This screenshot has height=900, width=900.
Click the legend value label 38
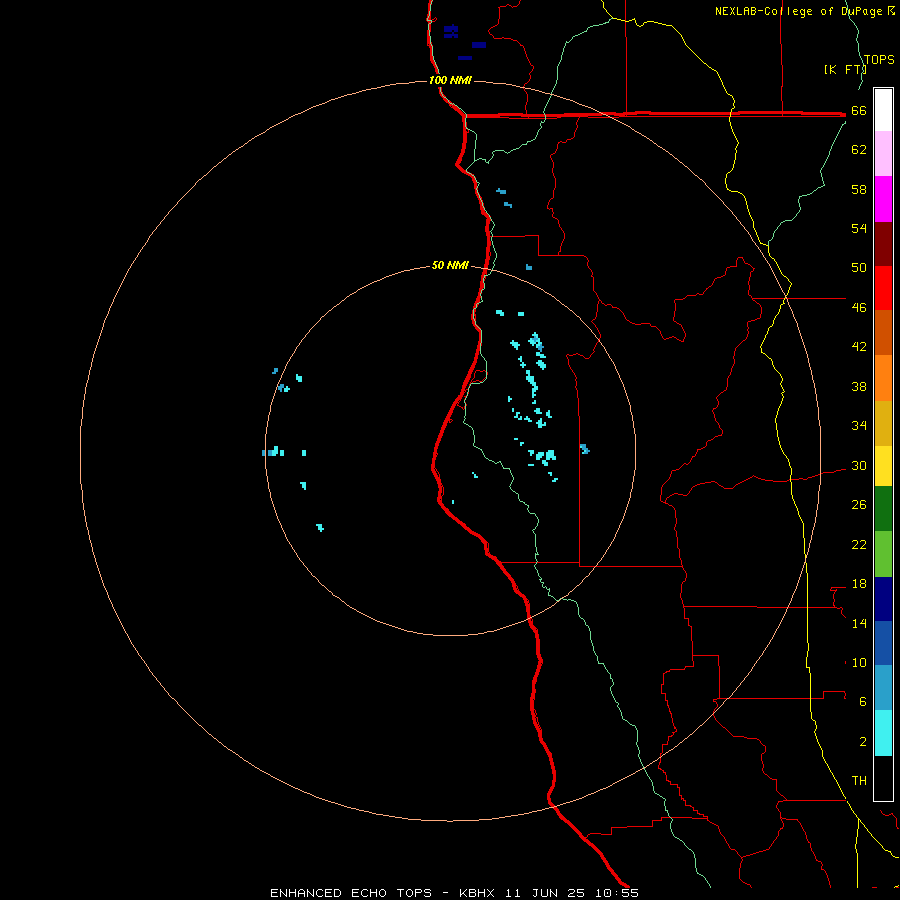point(859,386)
